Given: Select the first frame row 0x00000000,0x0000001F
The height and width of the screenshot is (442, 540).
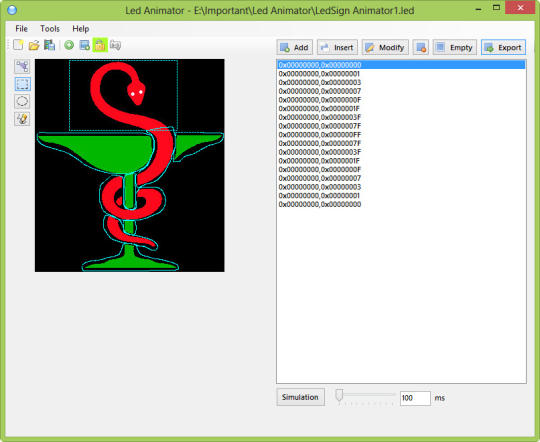Looking at the screenshot, I should click(x=401, y=109).
